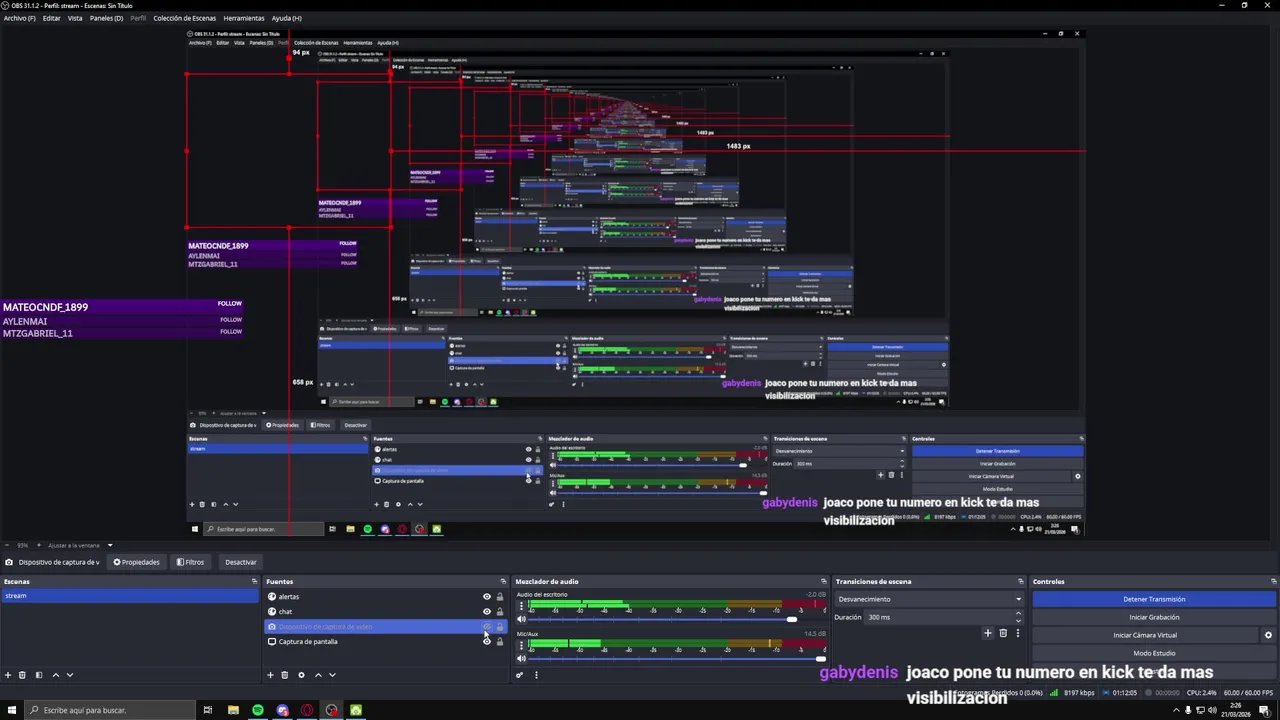Remove selected source with Fuentes trash icon
This screenshot has width=1280, height=720.
point(284,675)
